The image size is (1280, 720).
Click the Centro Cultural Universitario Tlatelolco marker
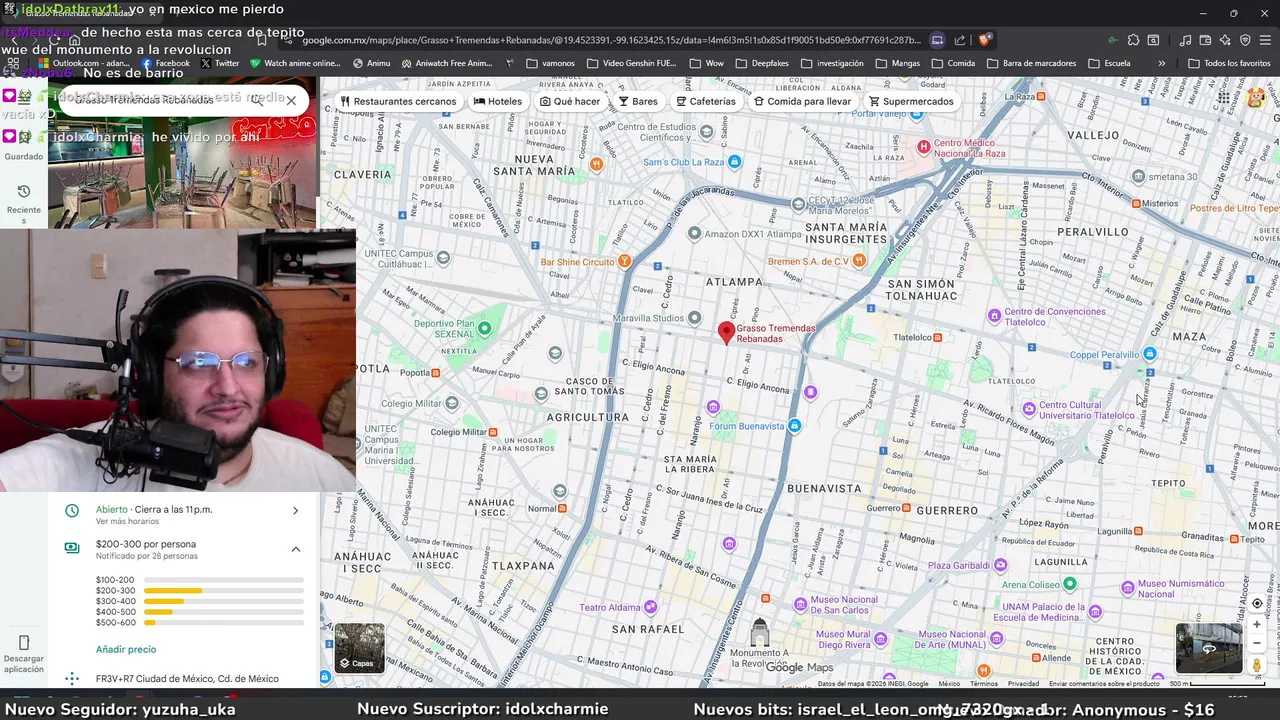tap(1029, 409)
